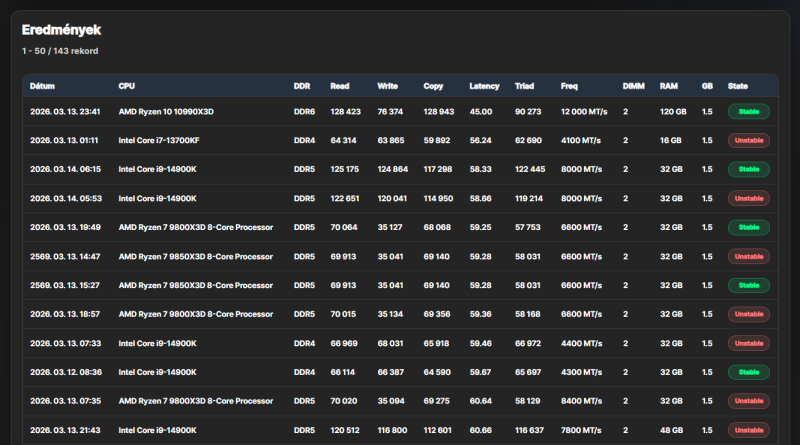Click the 120 GB RAM cell
Image resolution: width=800 pixels, height=445 pixels.
pyautogui.click(x=673, y=111)
